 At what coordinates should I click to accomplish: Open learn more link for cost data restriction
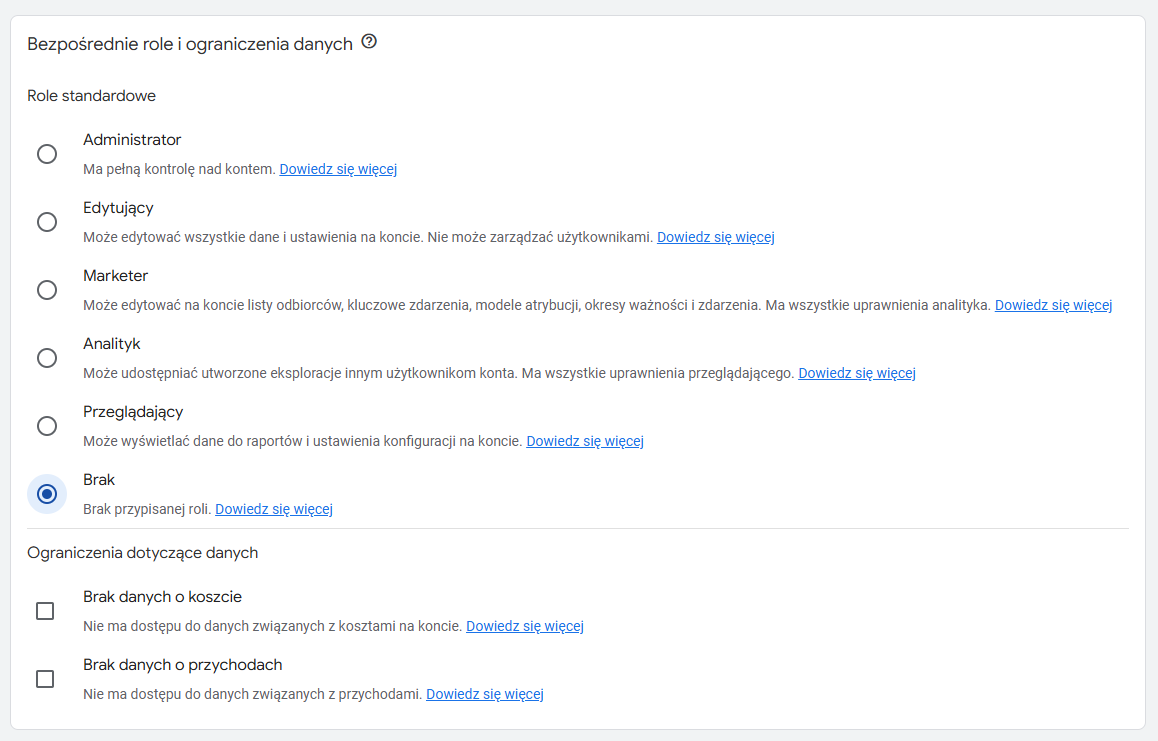(524, 626)
